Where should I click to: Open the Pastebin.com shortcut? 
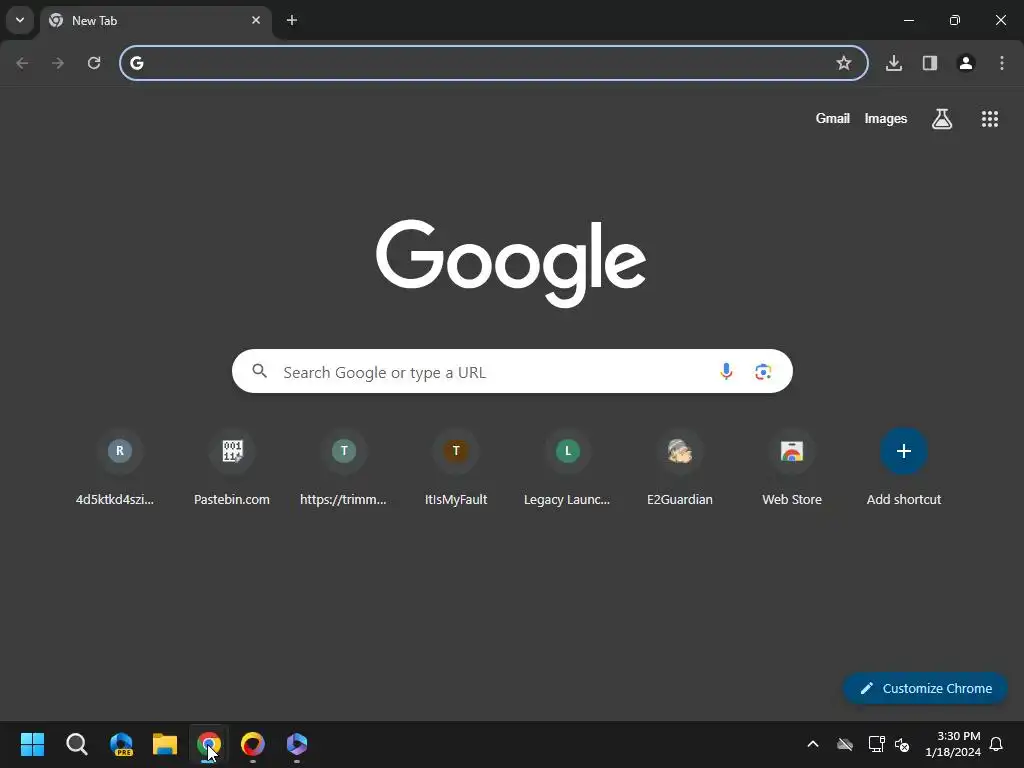click(232, 468)
